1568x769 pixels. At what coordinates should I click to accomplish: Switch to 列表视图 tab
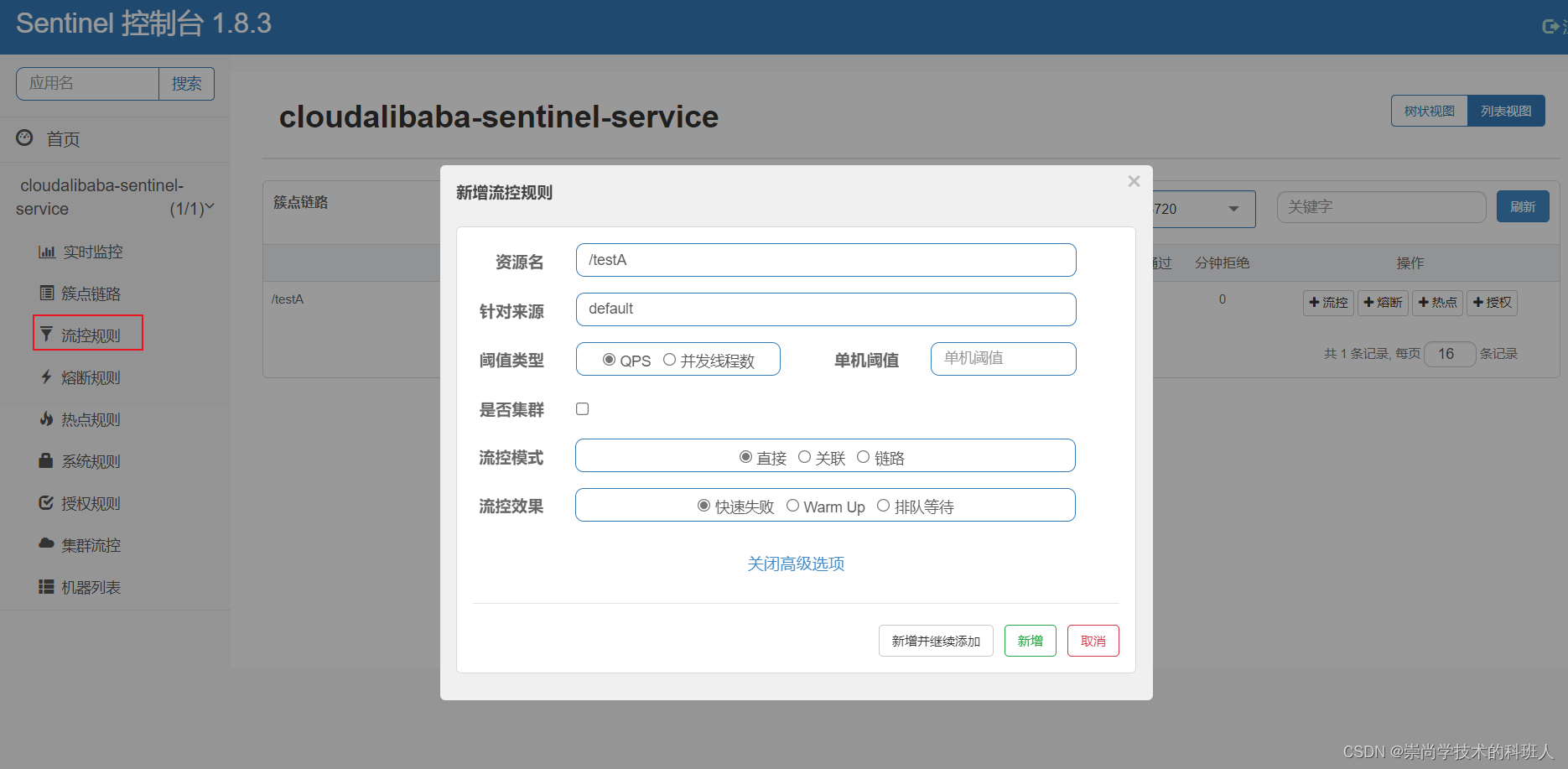1506,111
